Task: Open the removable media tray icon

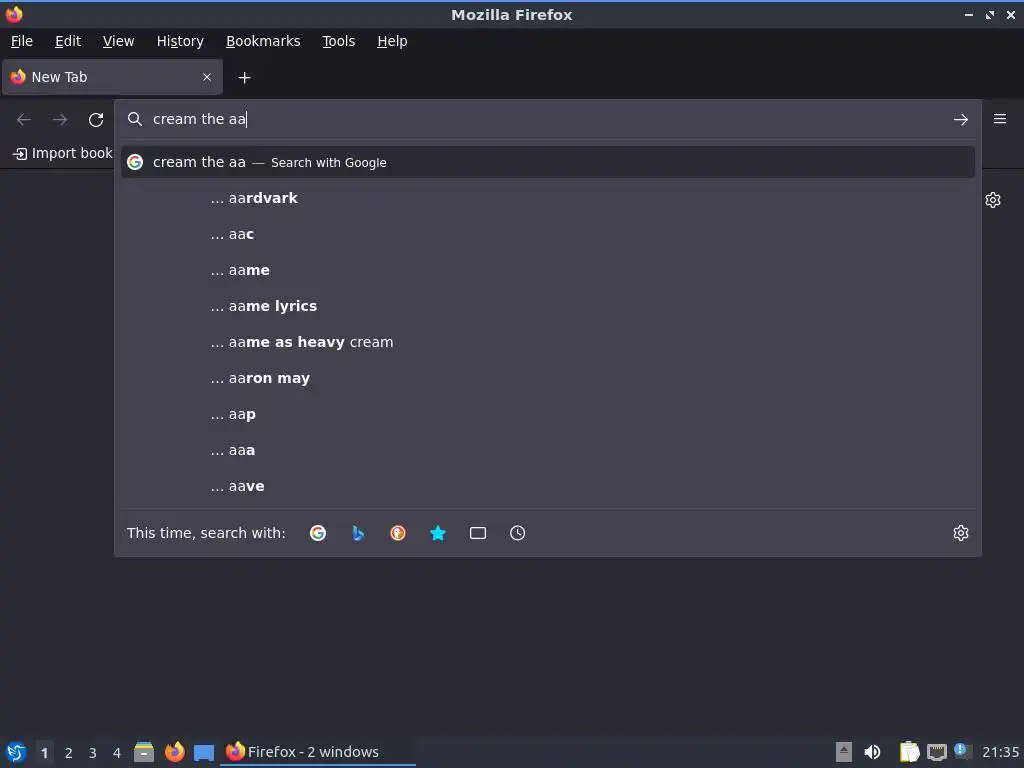Action: click(x=844, y=752)
